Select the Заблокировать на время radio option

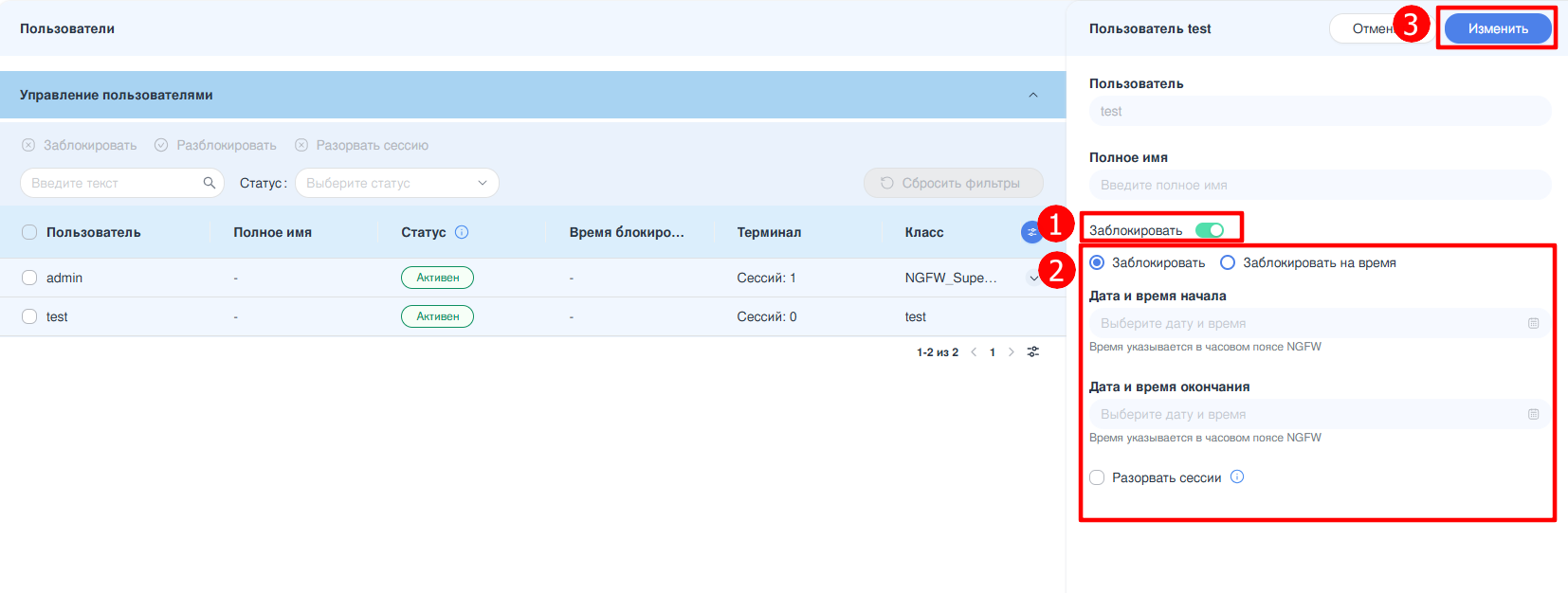point(1228,262)
